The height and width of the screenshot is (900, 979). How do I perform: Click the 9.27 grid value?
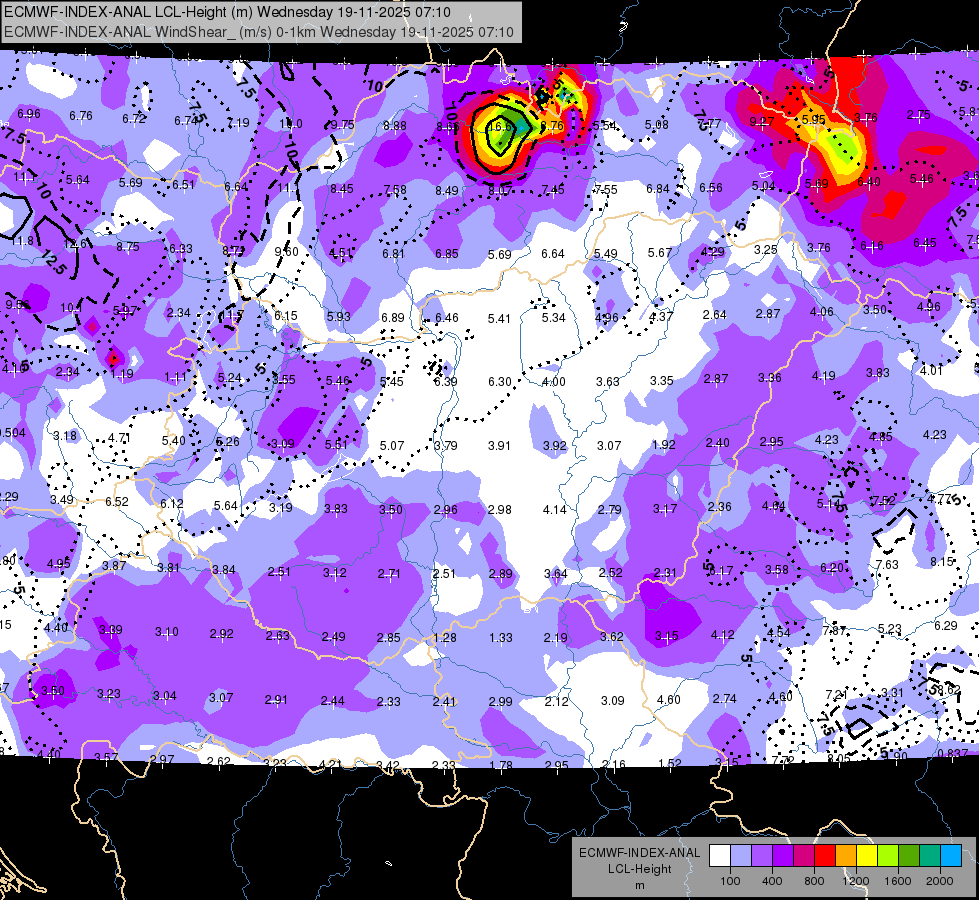click(x=762, y=122)
